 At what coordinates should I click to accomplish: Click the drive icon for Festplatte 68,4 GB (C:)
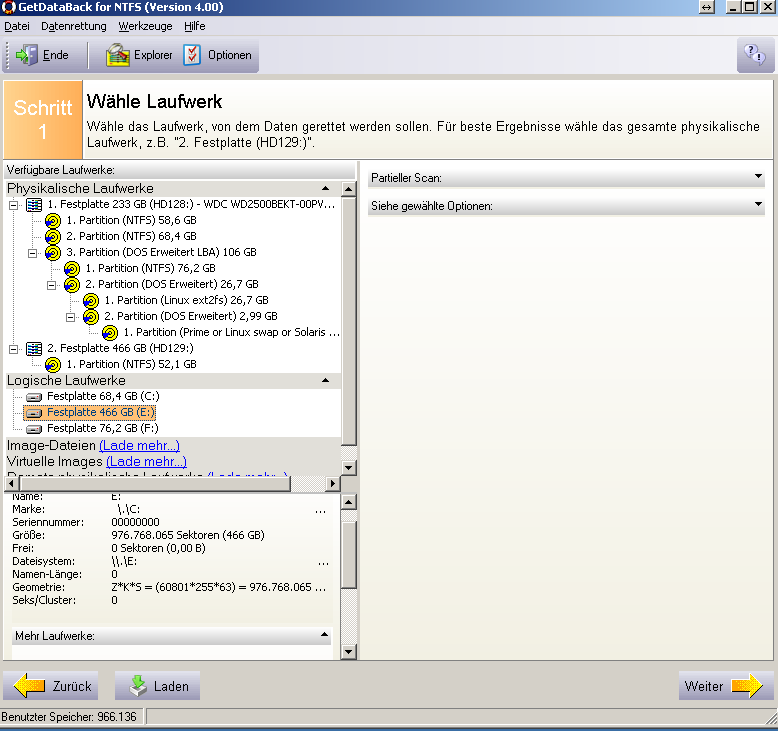pos(34,397)
